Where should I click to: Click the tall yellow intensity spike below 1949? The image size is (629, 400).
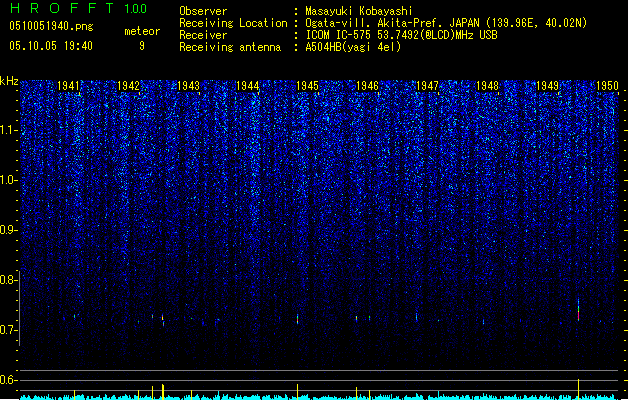(x=578, y=389)
